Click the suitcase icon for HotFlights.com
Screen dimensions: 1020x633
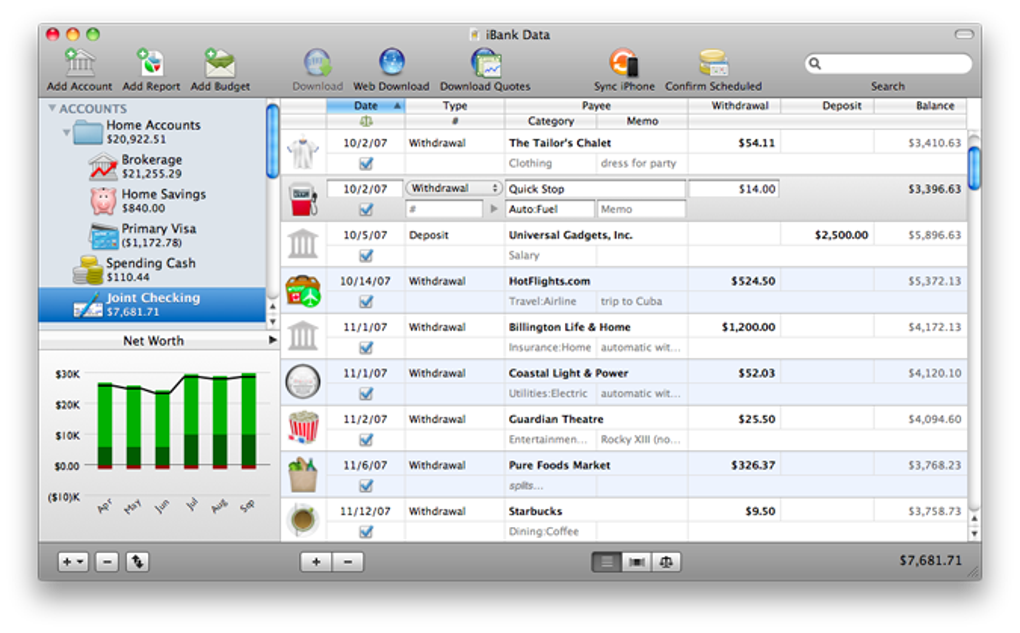coord(302,291)
